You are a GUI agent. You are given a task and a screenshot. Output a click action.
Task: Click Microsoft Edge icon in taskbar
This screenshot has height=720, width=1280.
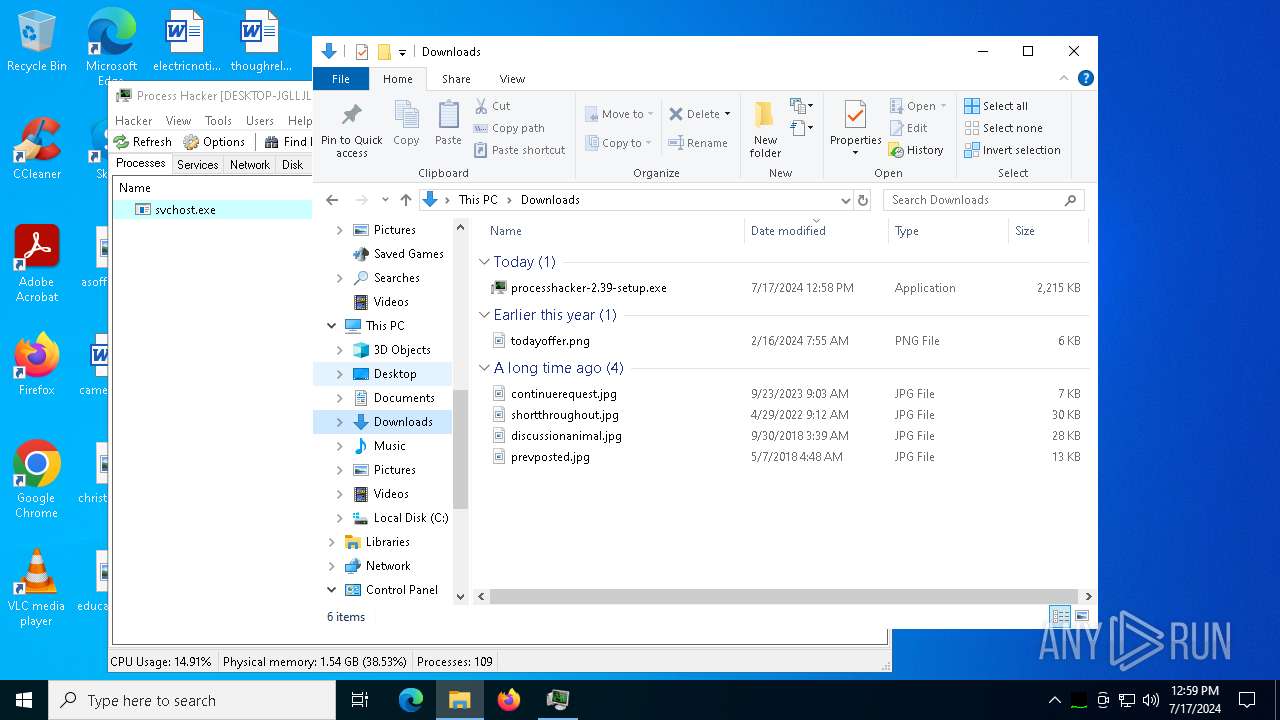coord(411,700)
